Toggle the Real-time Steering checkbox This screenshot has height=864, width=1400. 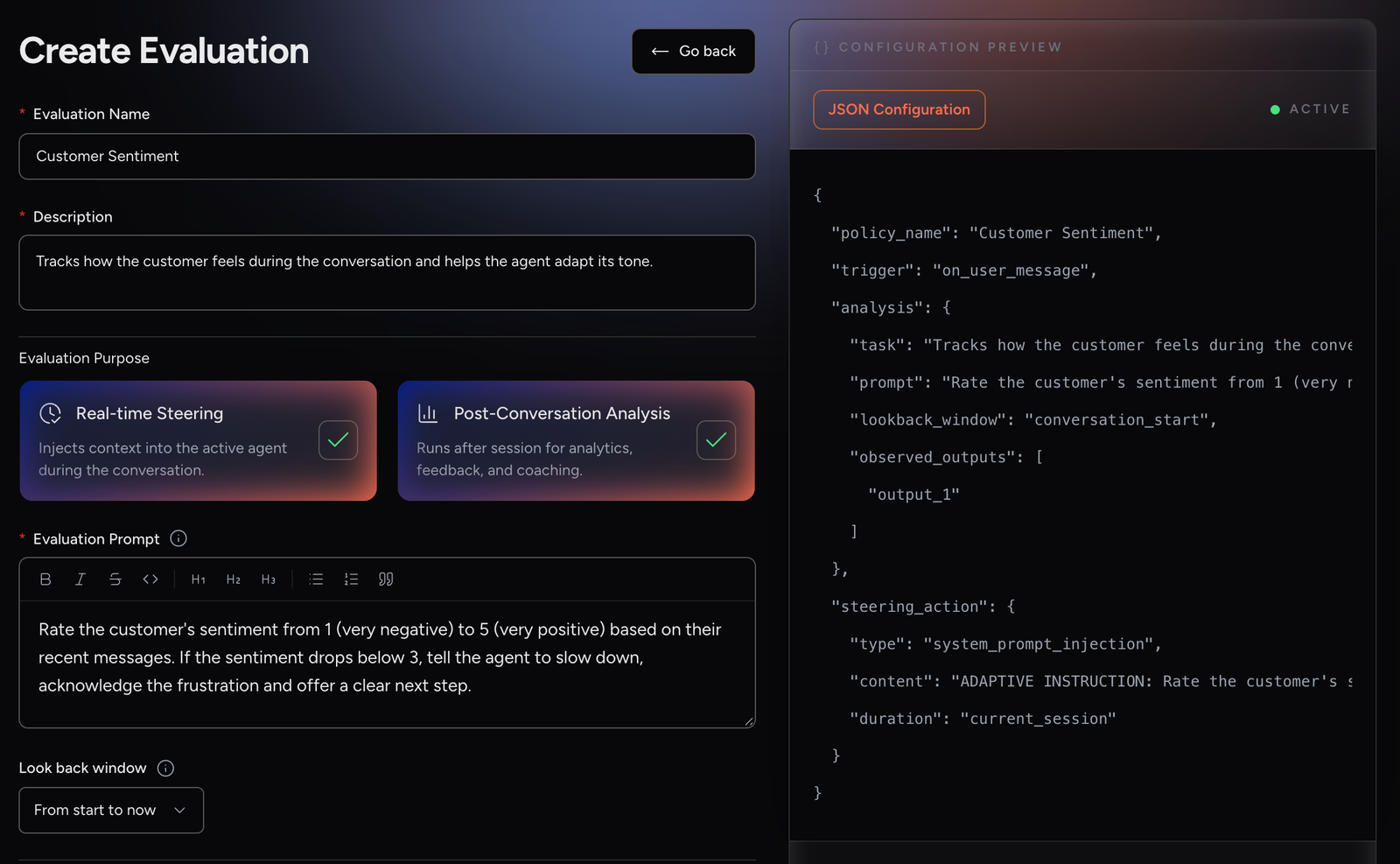338,439
